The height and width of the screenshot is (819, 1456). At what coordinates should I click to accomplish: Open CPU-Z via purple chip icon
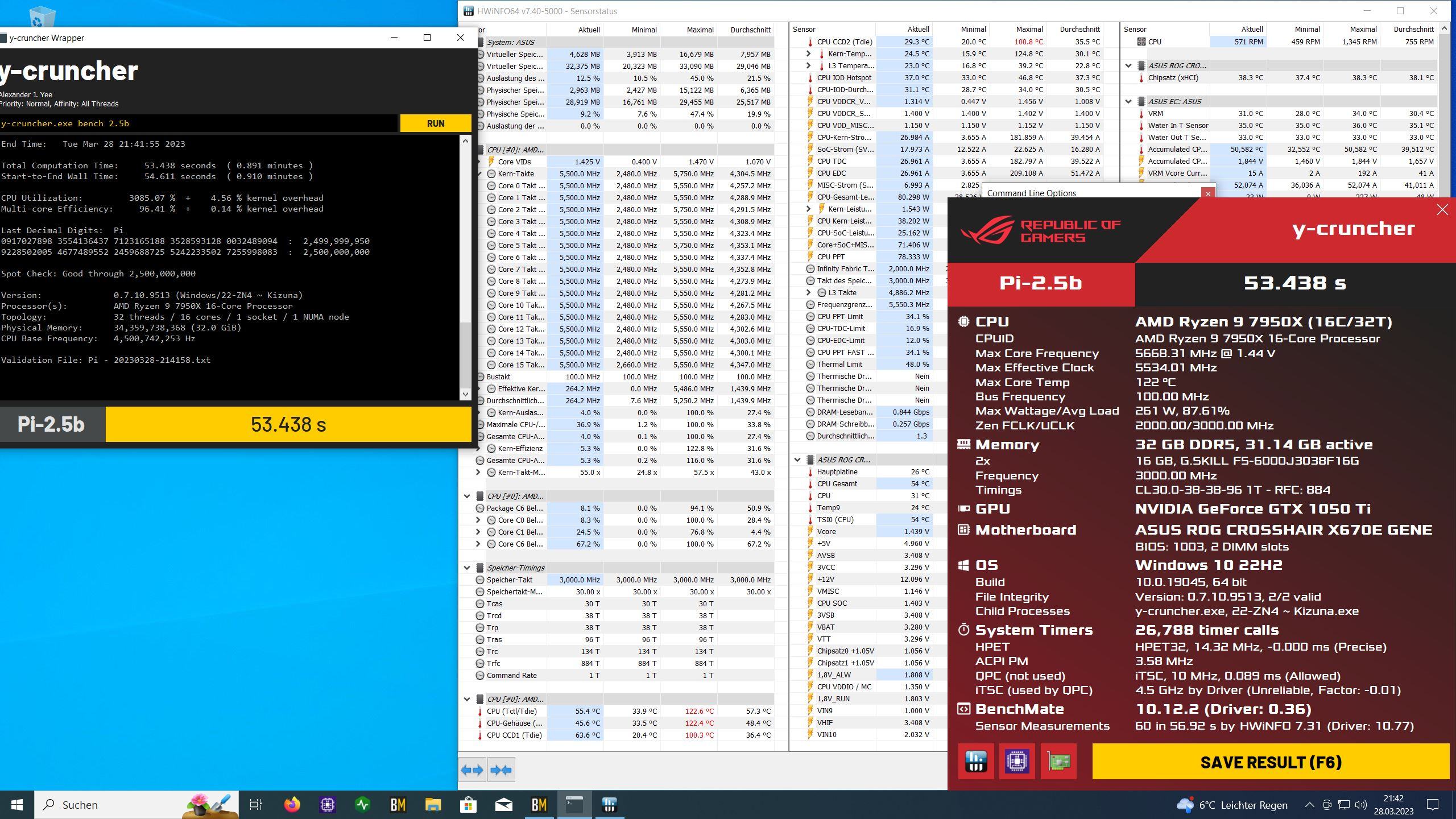click(1017, 761)
